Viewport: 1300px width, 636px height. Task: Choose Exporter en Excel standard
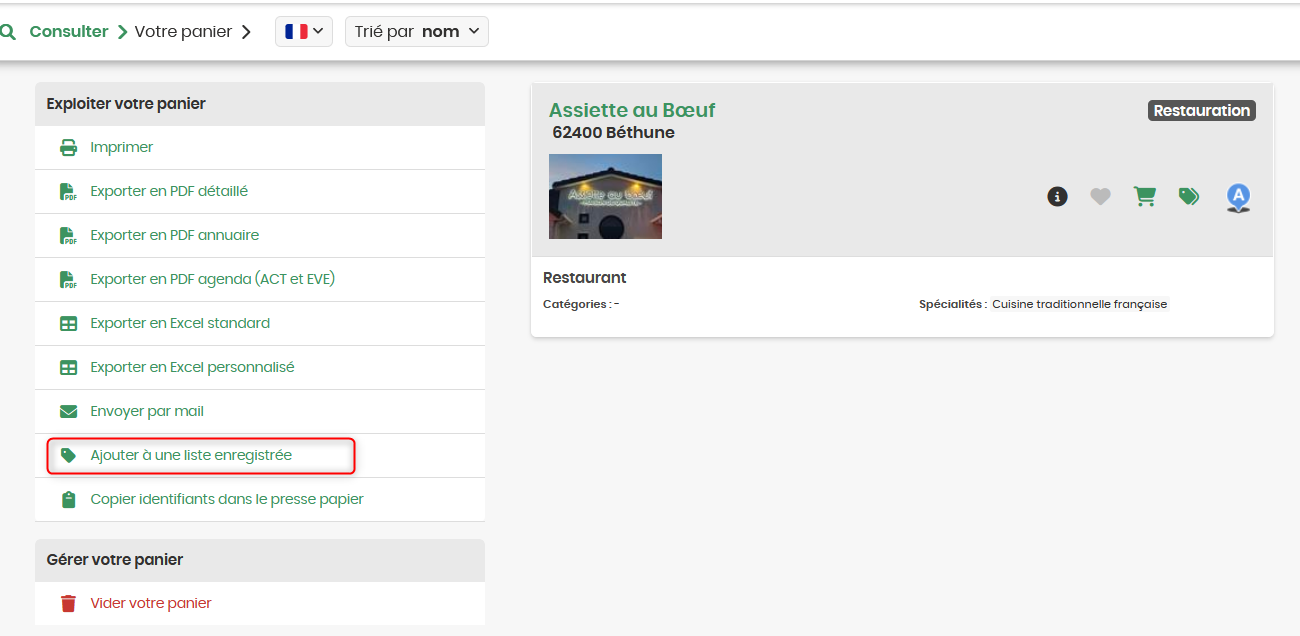tap(180, 323)
